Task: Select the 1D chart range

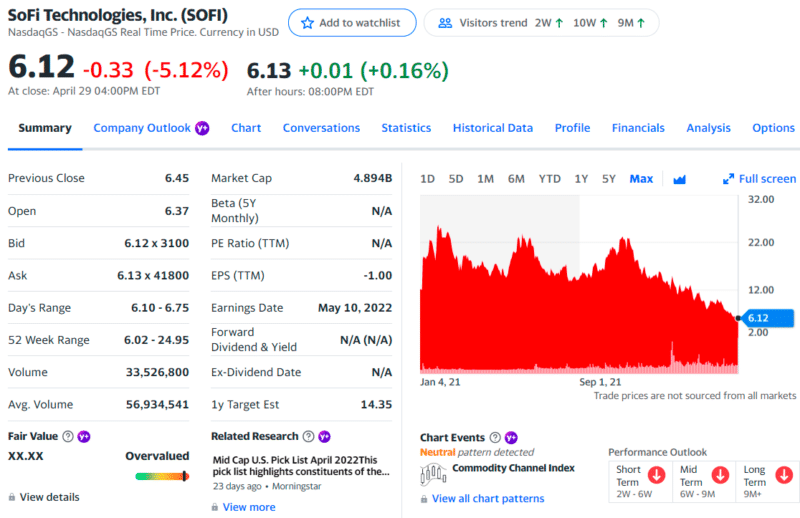Action: [x=428, y=179]
